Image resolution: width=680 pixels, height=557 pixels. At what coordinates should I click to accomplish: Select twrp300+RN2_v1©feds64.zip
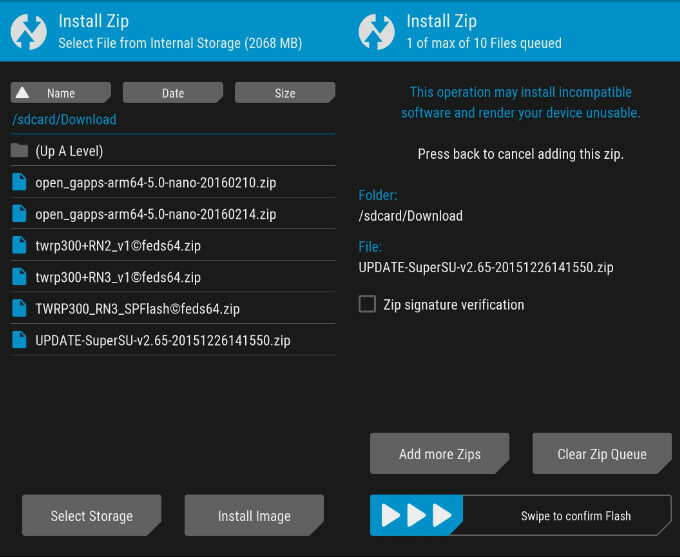[x=173, y=245]
